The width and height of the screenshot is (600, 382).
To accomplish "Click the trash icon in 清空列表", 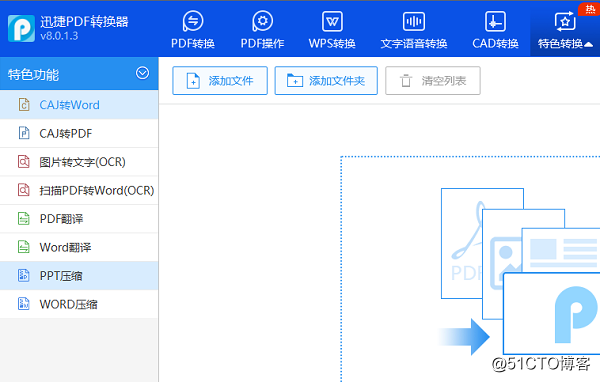I will click(x=406, y=81).
